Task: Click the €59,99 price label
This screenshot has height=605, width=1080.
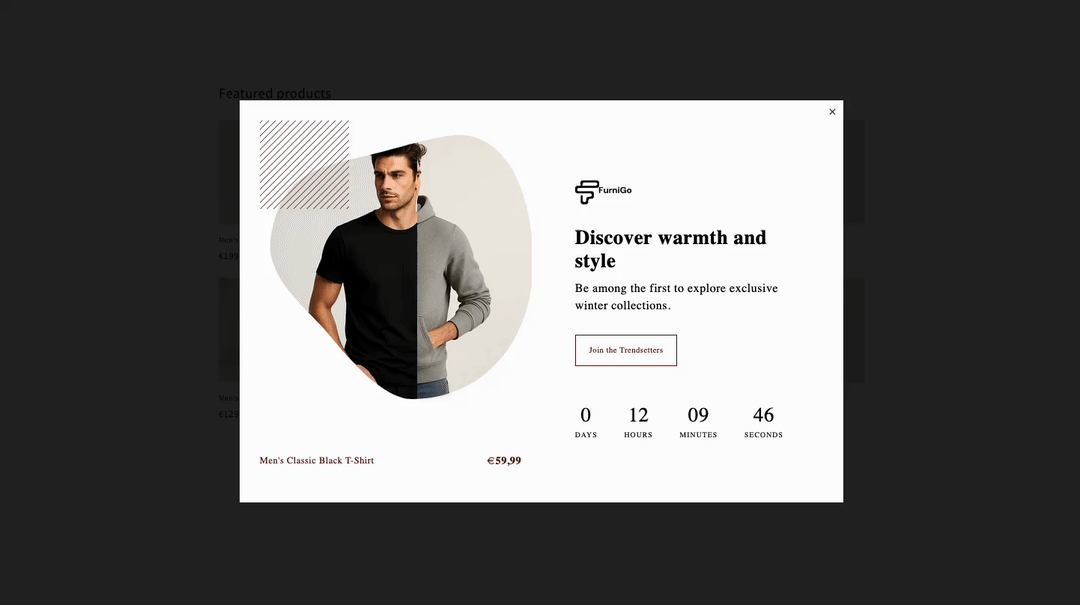Action: (504, 460)
